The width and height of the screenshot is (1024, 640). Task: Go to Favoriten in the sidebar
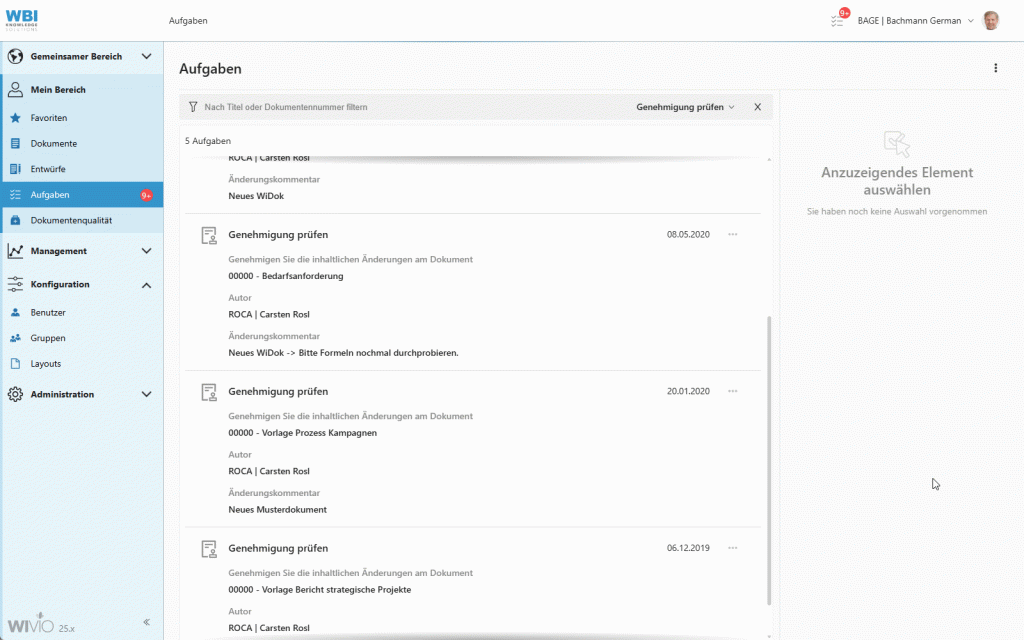(49, 118)
